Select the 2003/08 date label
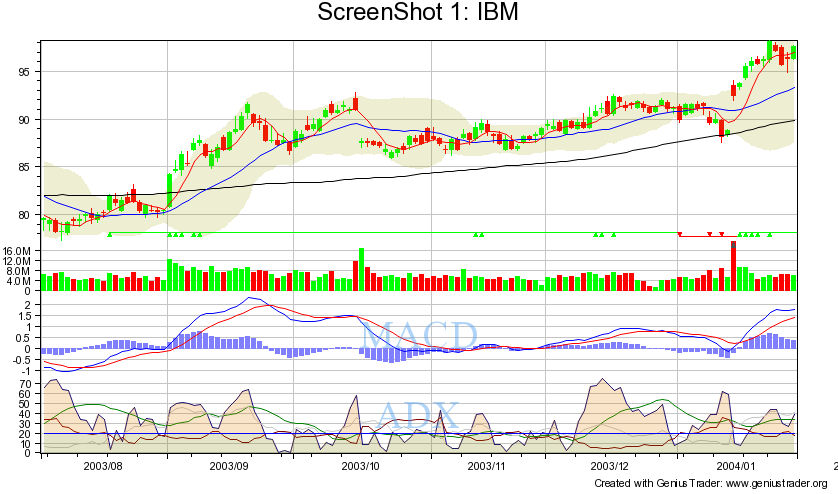Image resolution: width=838 pixels, height=494 pixels. pos(103,466)
